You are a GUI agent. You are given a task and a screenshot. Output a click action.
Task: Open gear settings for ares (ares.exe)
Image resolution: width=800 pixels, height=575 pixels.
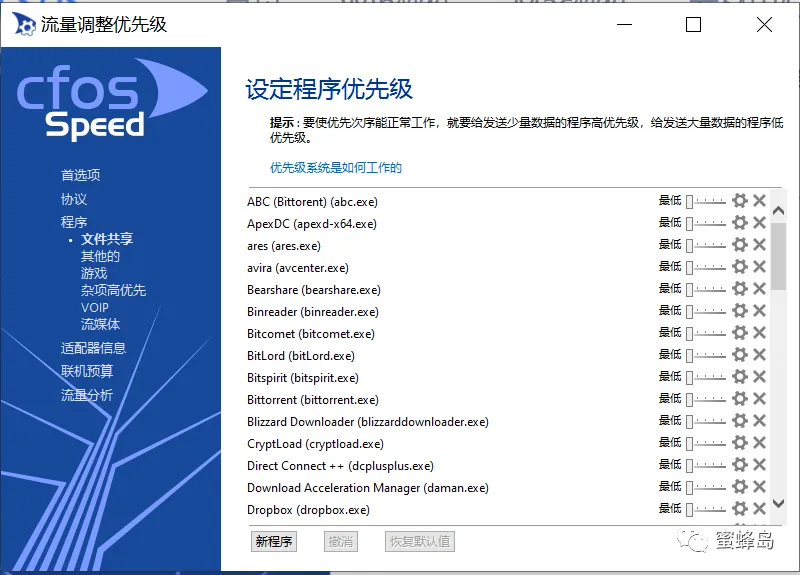tap(740, 244)
